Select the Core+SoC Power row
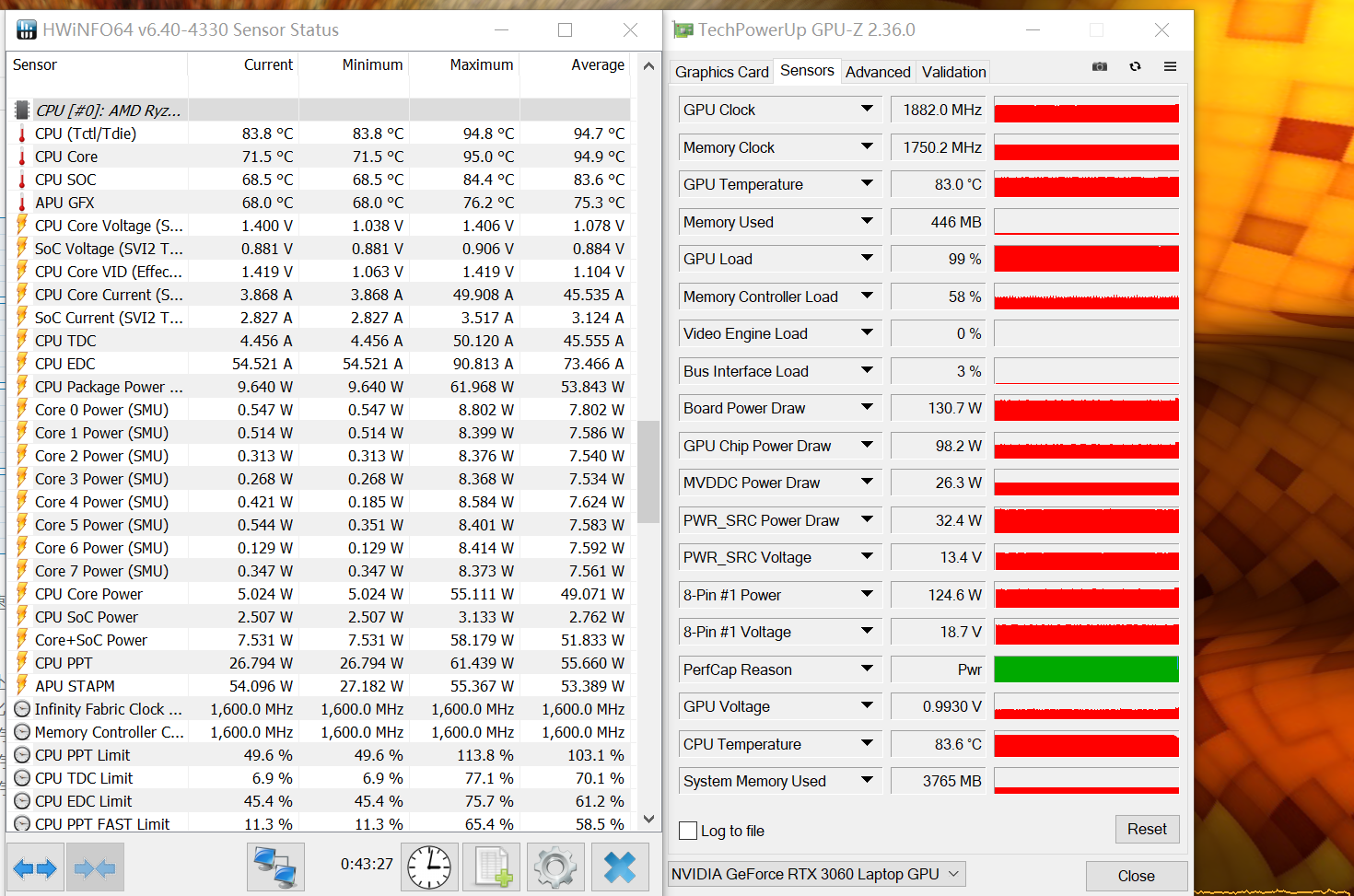The height and width of the screenshot is (896, 1354). pyautogui.click(x=319, y=640)
